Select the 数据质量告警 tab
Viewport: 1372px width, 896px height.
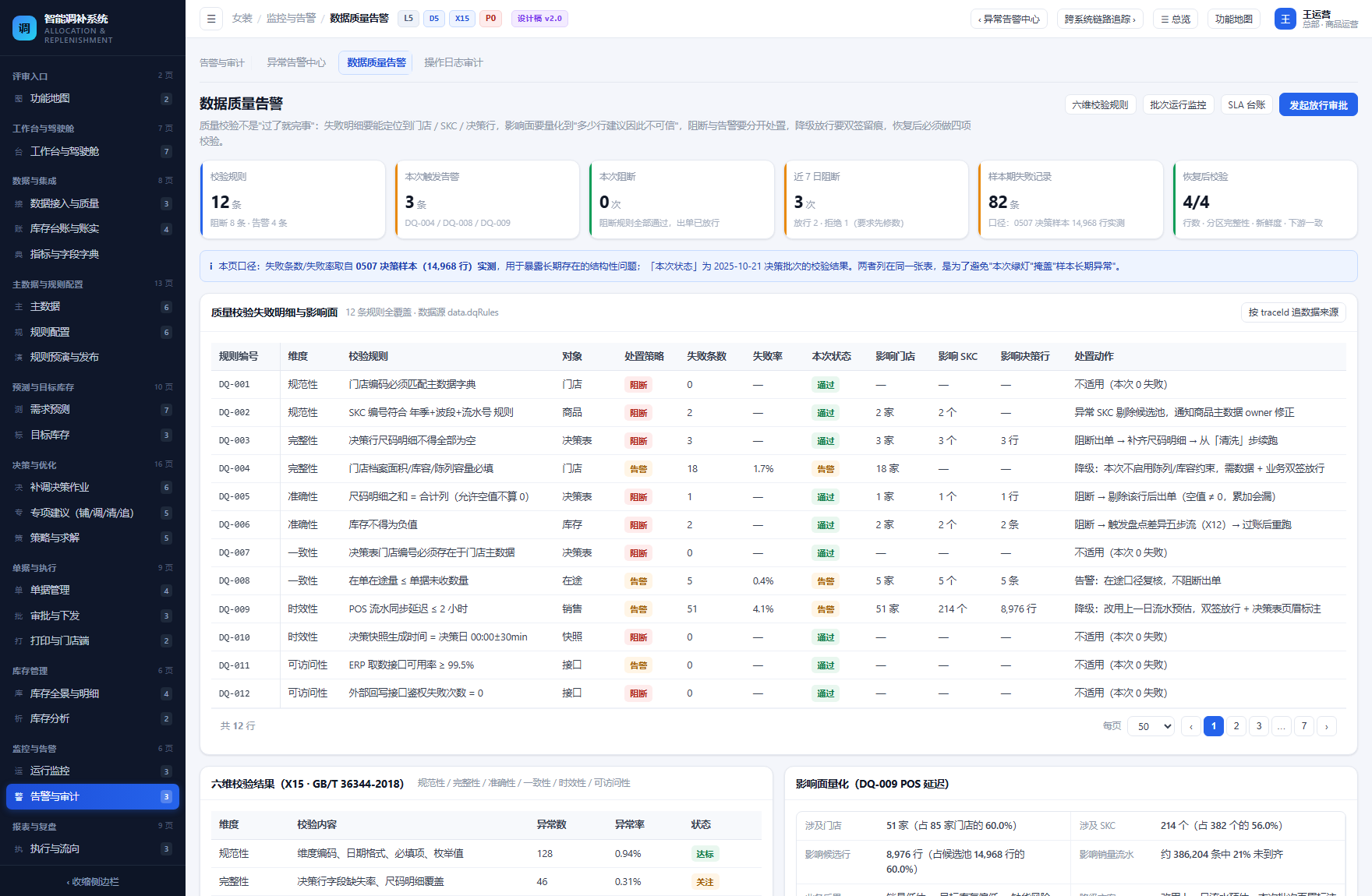tap(377, 63)
